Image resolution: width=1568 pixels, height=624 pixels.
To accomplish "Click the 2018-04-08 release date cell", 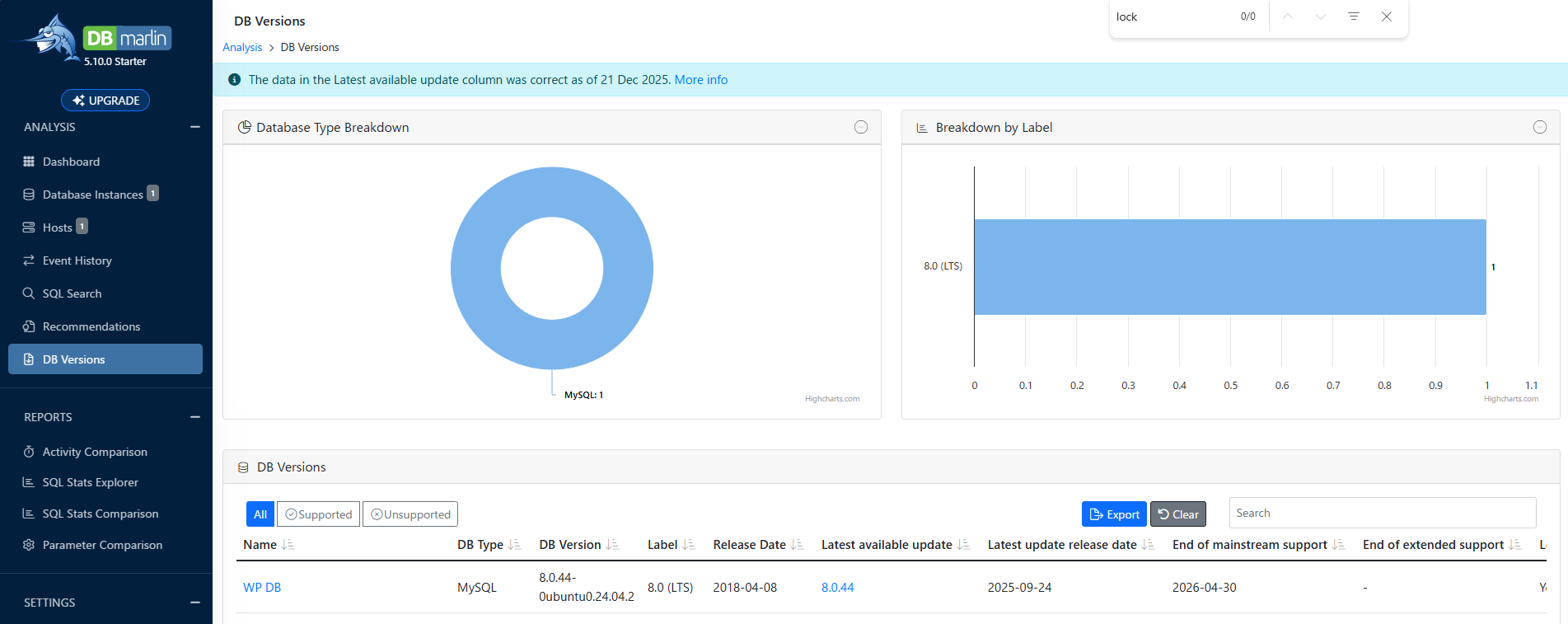I will click(x=745, y=588).
